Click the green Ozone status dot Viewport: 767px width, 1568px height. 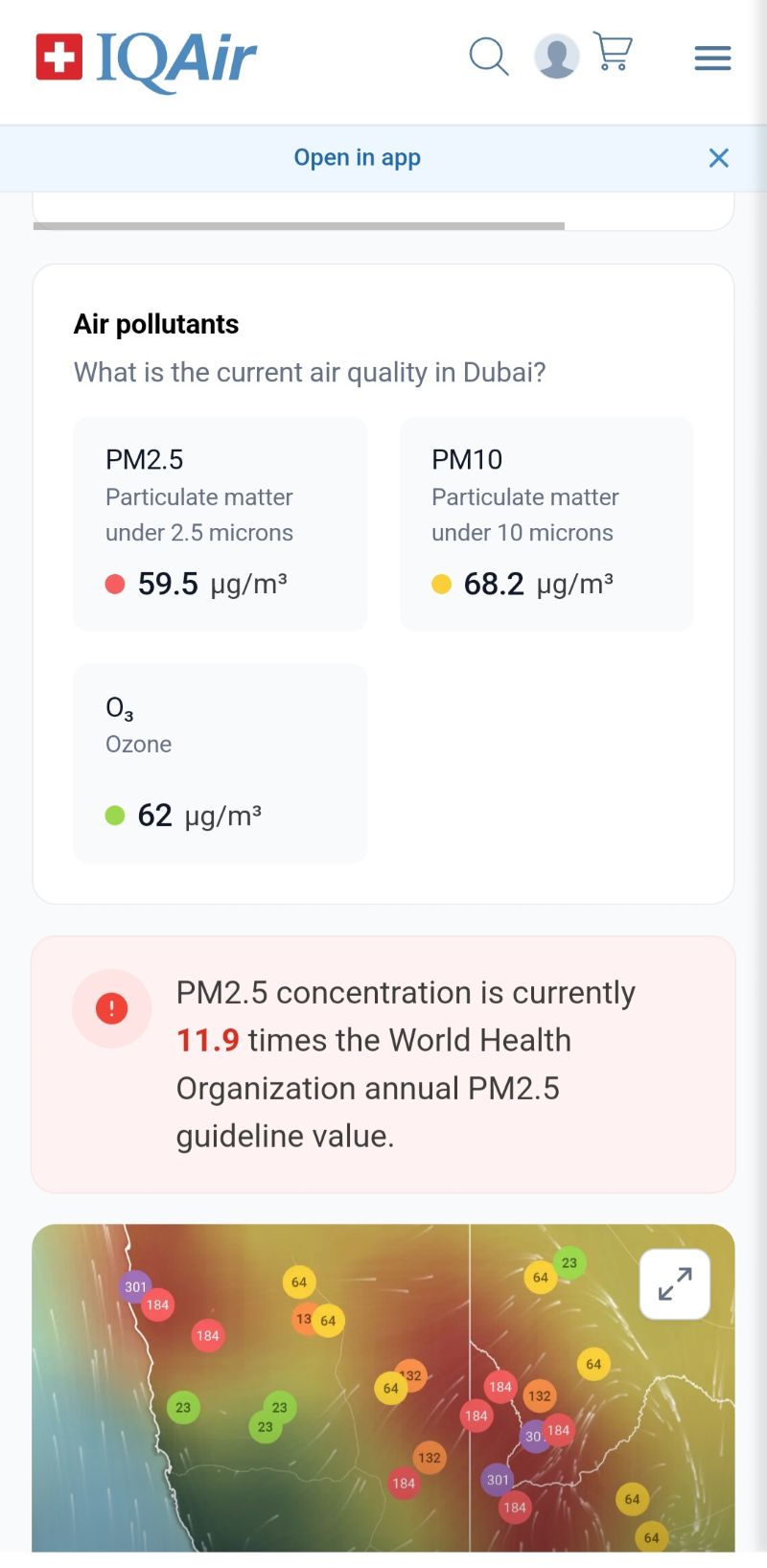(x=115, y=816)
